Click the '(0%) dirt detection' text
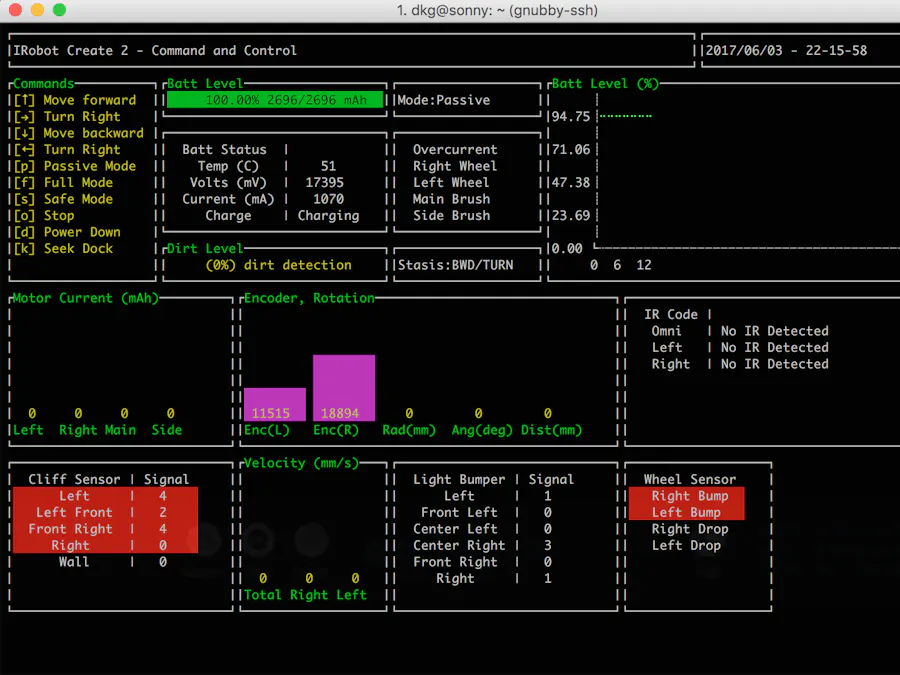 tap(278, 265)
